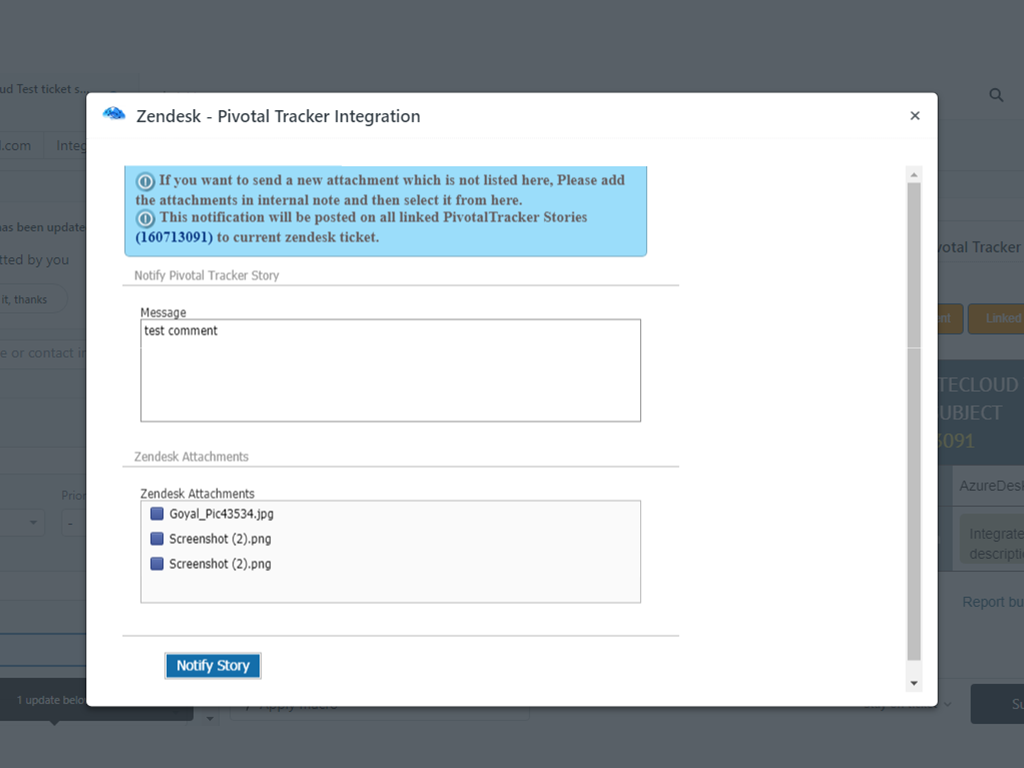Open the dropdown caret left of Priority field

32,523
